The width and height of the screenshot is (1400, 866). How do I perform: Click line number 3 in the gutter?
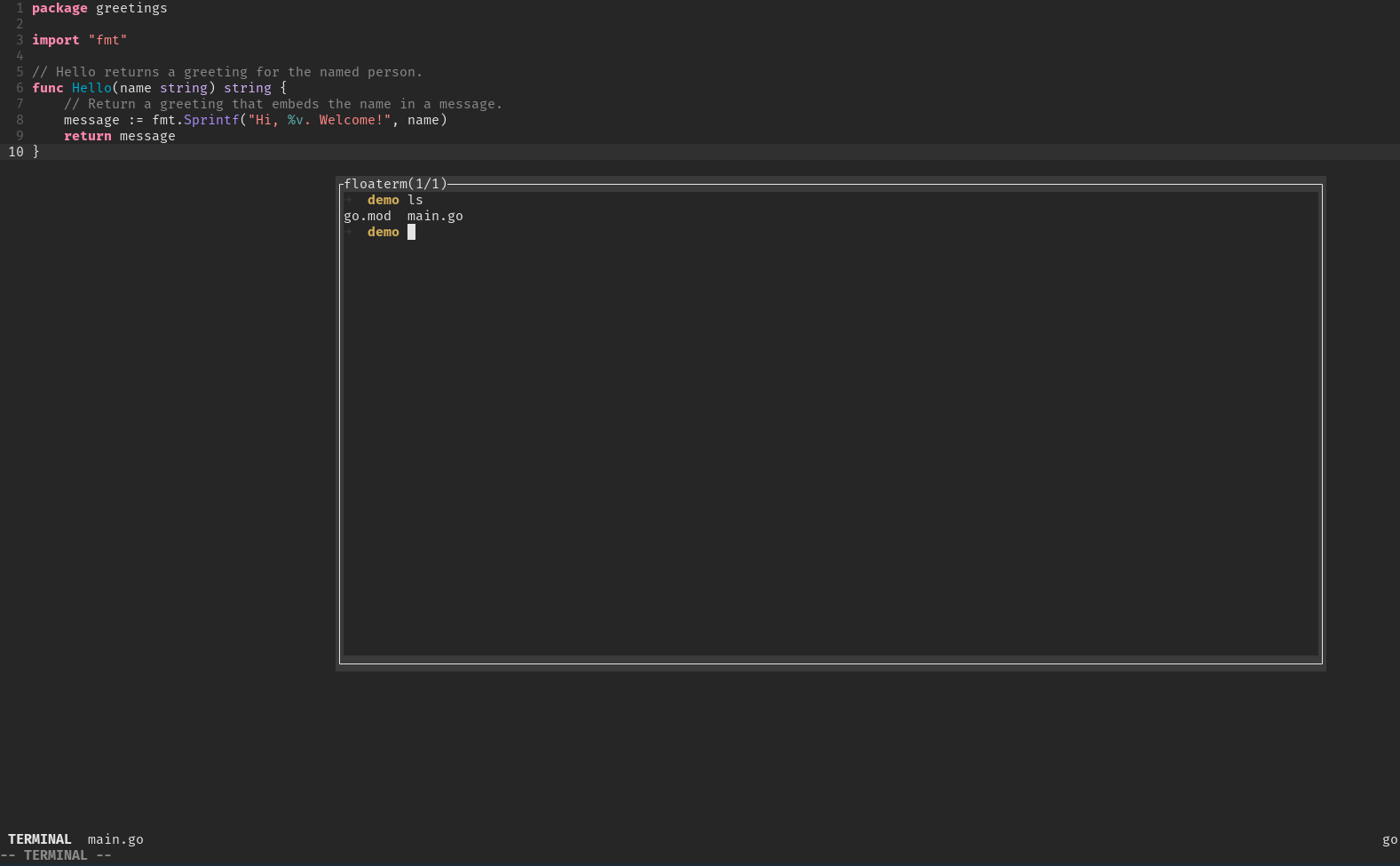20,40
